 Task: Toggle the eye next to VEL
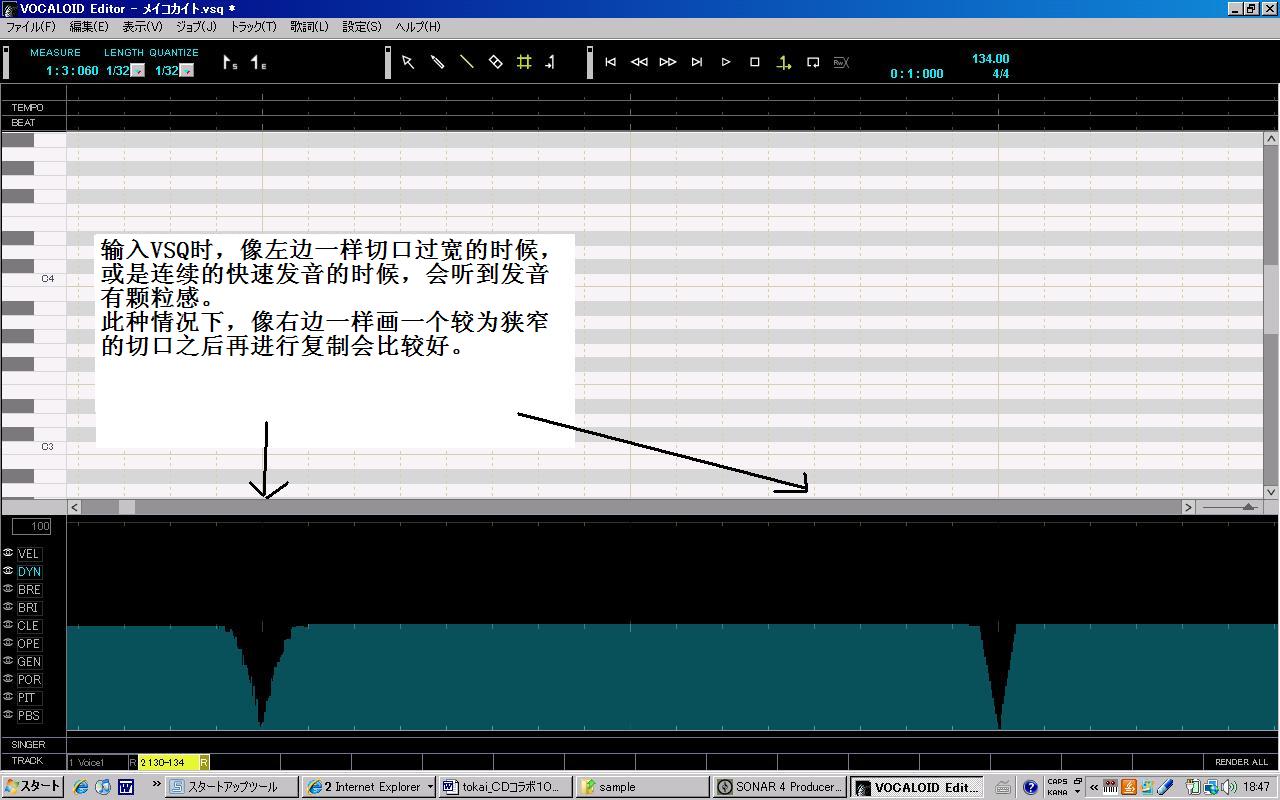click(8, 553)
